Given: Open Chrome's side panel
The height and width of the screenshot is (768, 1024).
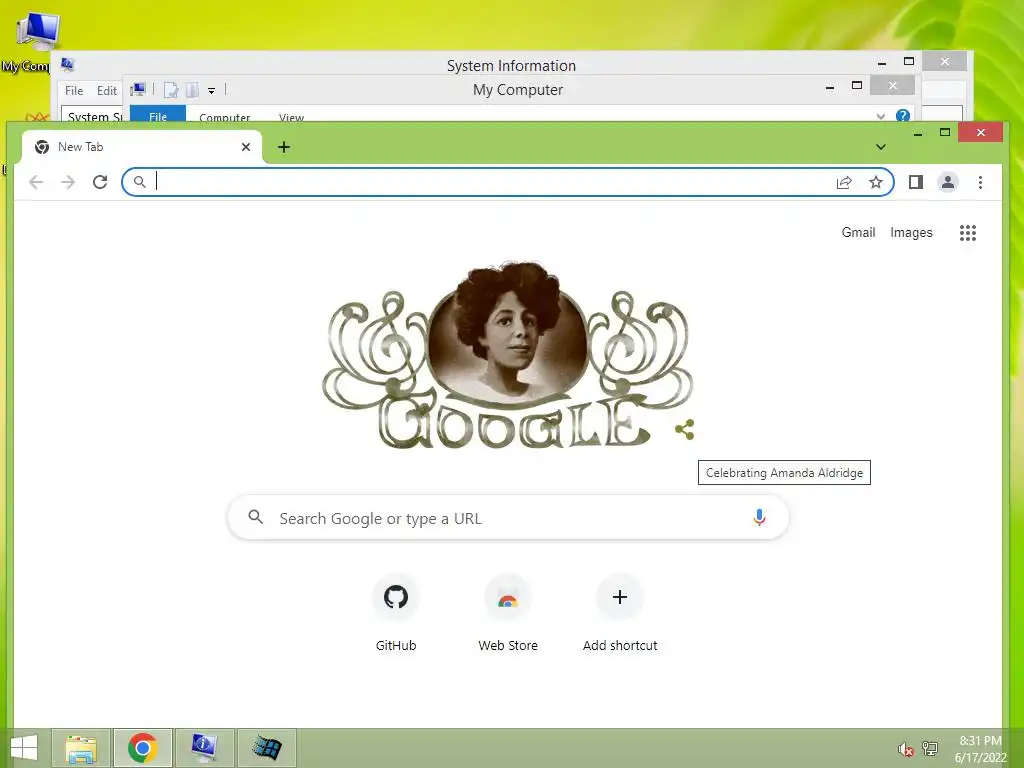Looking at the screenshot, I should 916,182.
